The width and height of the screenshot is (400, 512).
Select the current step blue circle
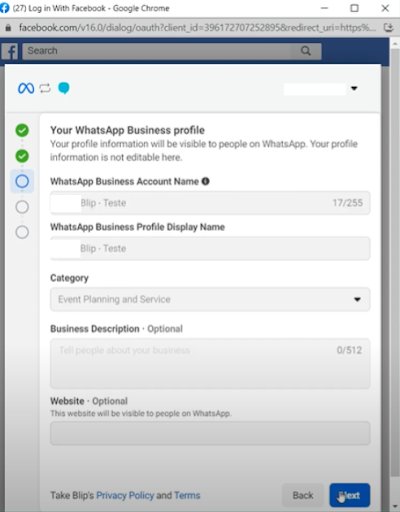pos(22,181)
